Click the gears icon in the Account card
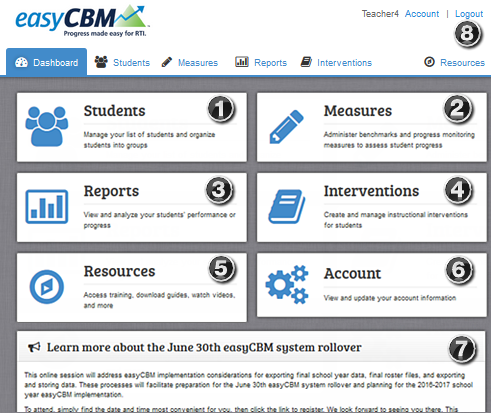 [x=287, y=284]
